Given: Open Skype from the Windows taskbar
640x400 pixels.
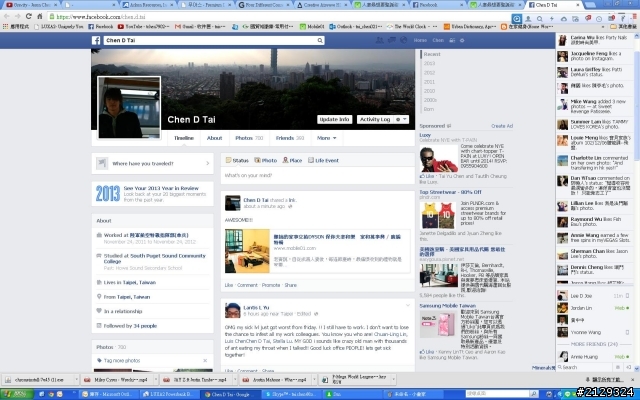Looking at the screenshot, I should tap(290, 394).
